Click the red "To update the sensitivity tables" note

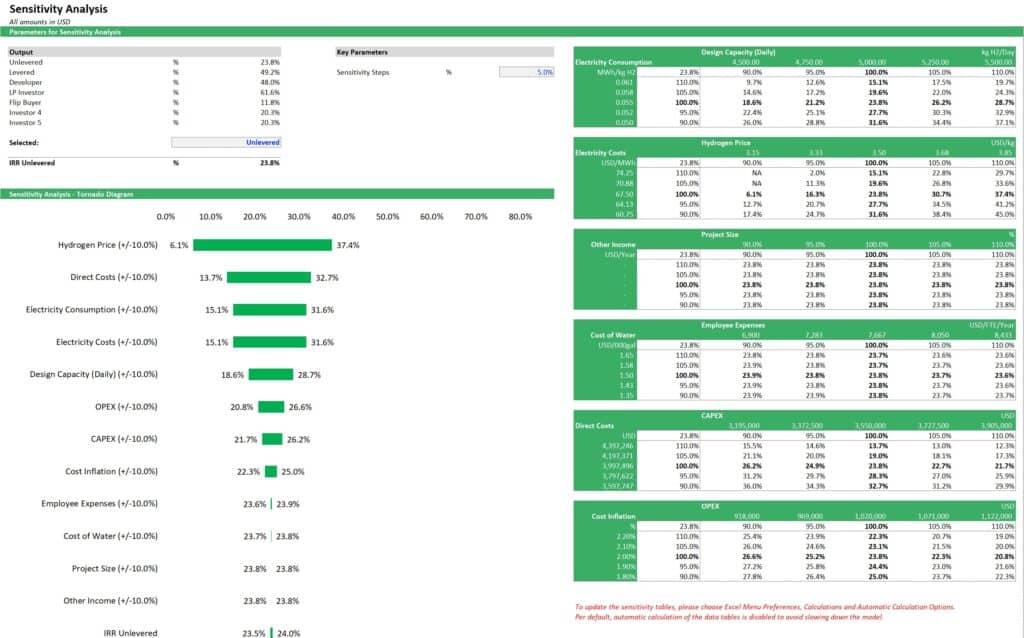[765, 607]
